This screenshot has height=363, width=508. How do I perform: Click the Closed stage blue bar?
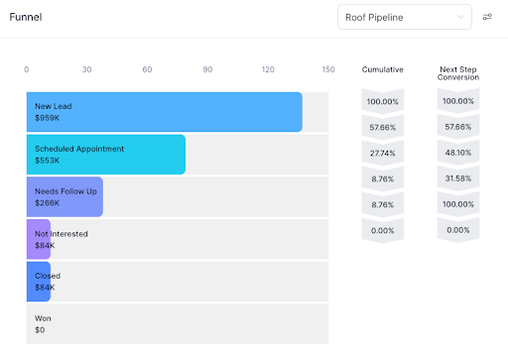click(x=39, y=282)
